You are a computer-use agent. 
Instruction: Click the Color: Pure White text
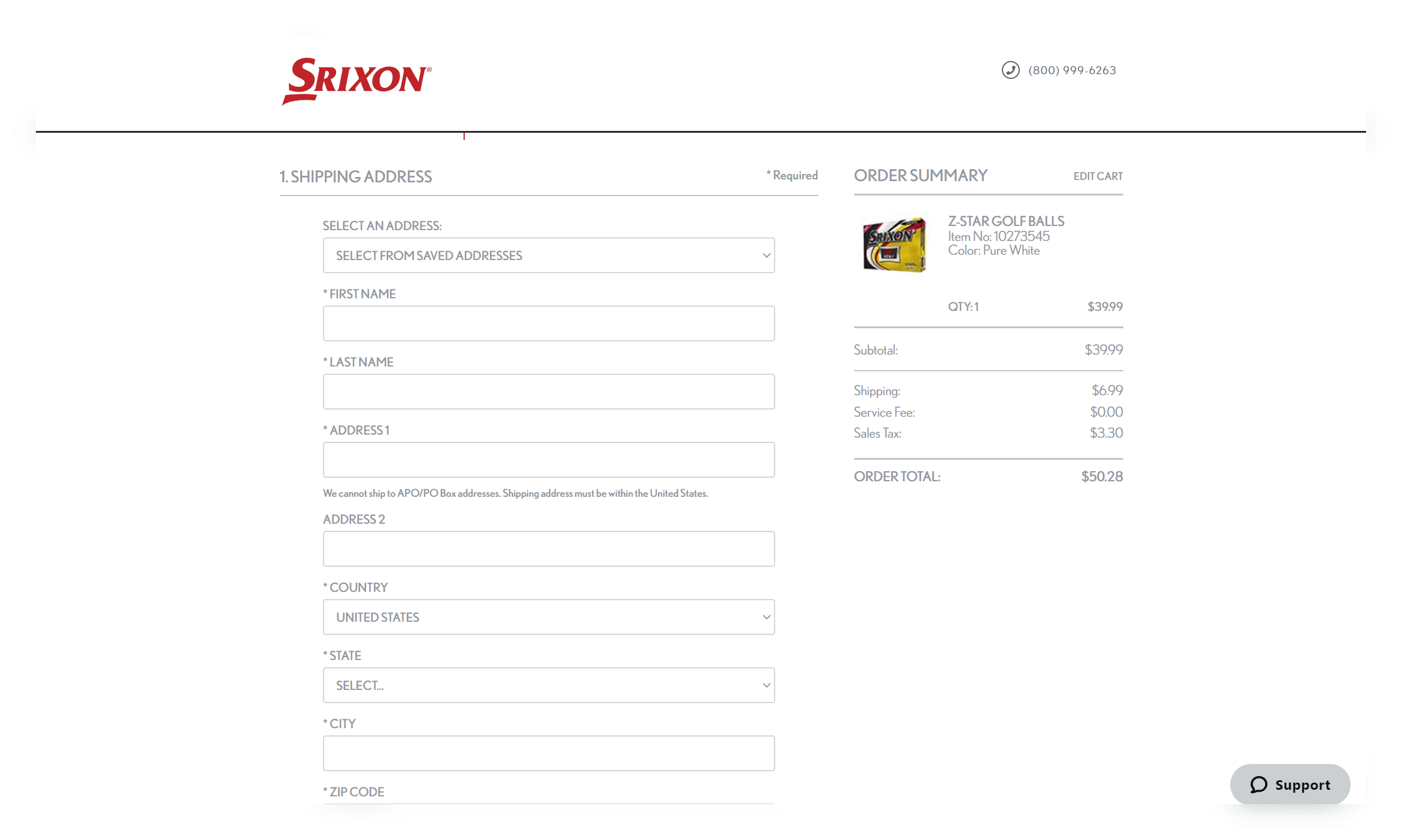pos(993,251)
